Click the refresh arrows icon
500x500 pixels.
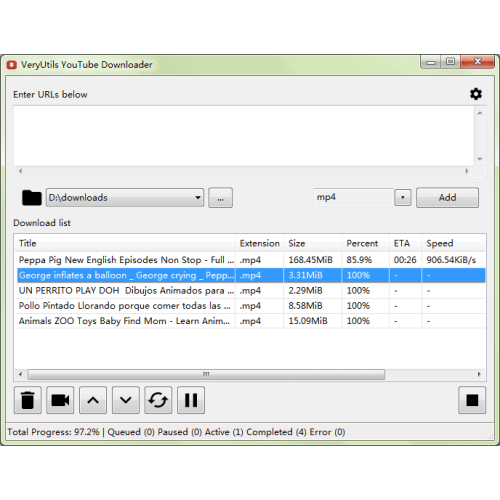pyautogui.click(x=158, y=400)
